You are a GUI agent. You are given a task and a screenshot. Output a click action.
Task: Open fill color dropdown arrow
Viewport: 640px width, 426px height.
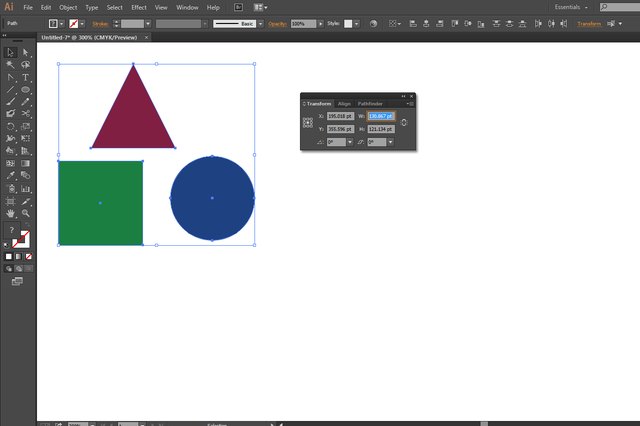[x=62, y=24]
